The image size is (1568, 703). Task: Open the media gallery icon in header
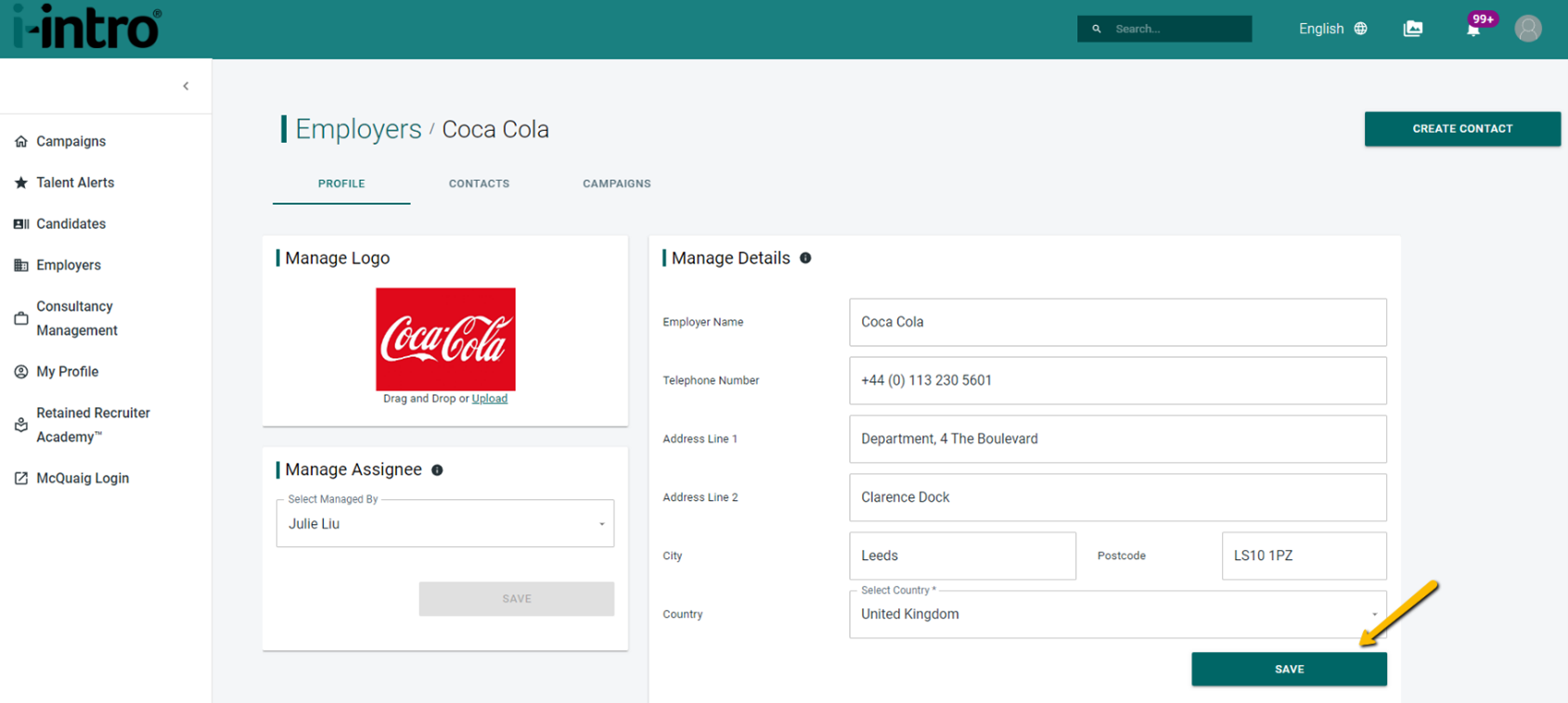point(1413,29)
